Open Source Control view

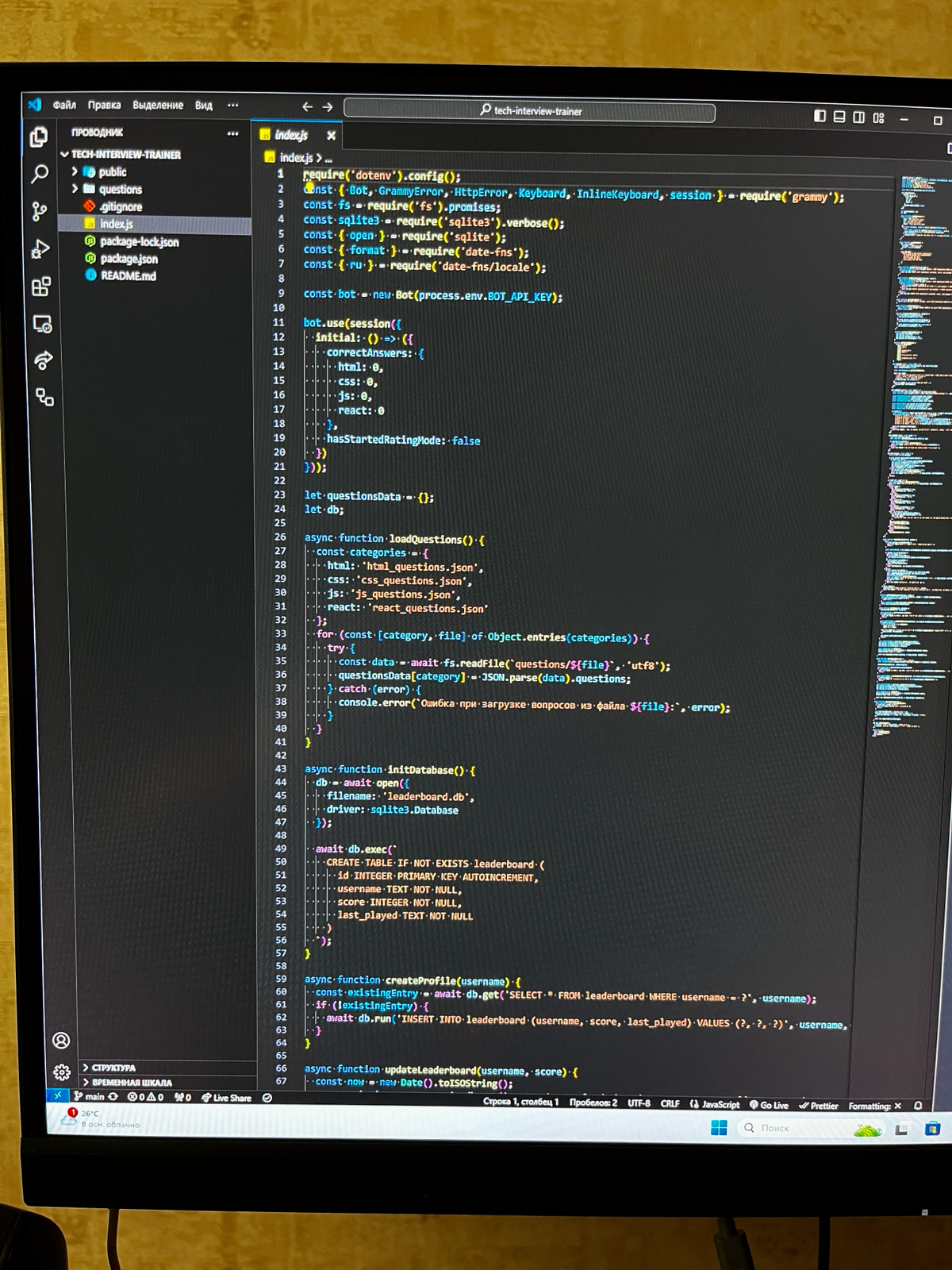pos(39,211)
